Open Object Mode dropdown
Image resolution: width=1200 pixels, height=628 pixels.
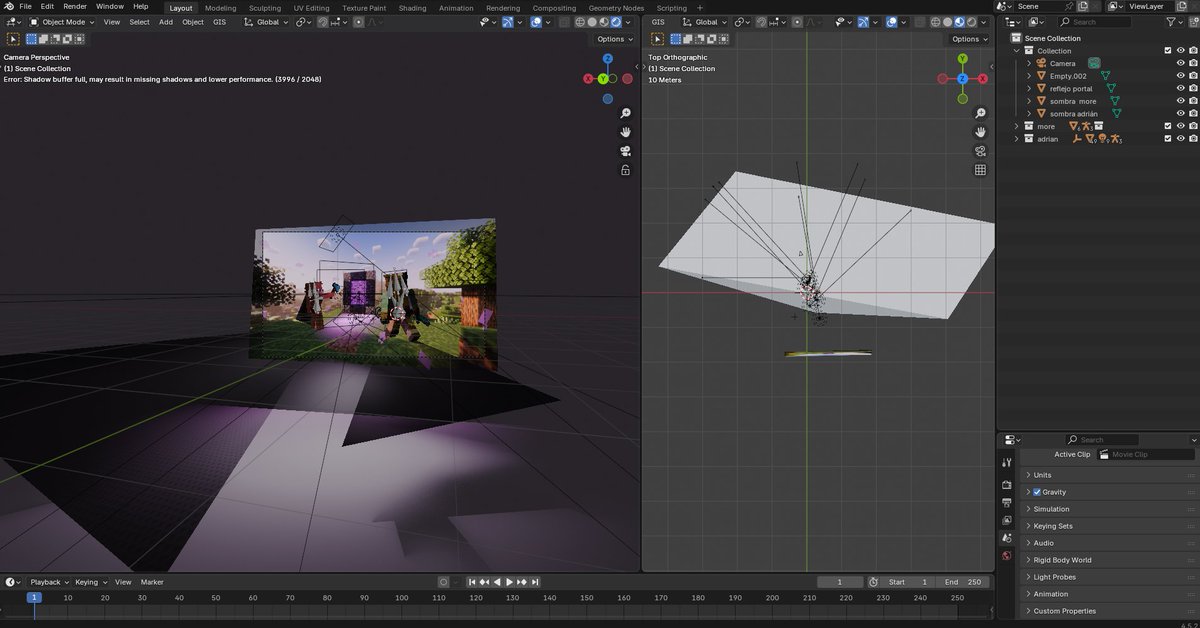point(61,21)
